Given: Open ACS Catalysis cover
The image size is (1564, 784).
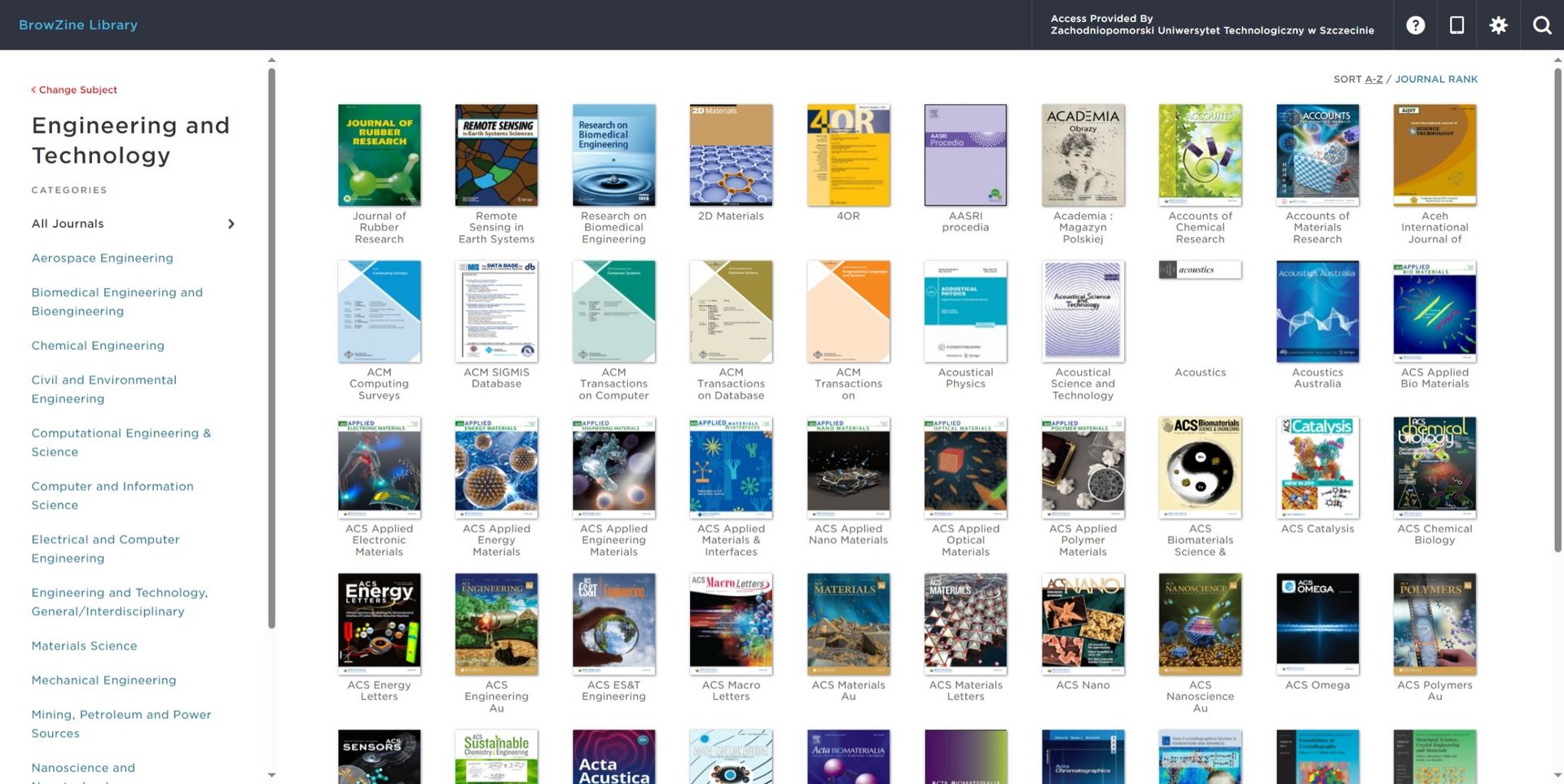Looking at the screenshot, I should click(1318, 467).
